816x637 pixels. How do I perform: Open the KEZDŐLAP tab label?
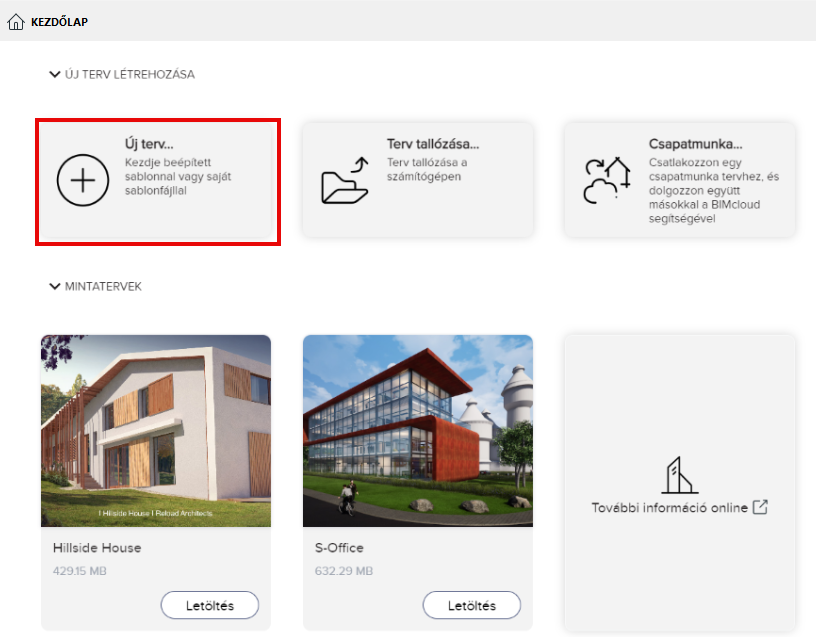(59, 22)
